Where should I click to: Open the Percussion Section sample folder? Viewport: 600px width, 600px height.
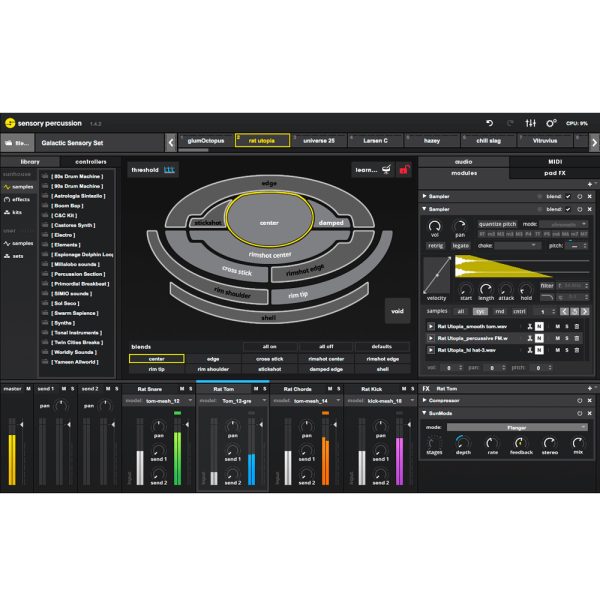(78, 274)
